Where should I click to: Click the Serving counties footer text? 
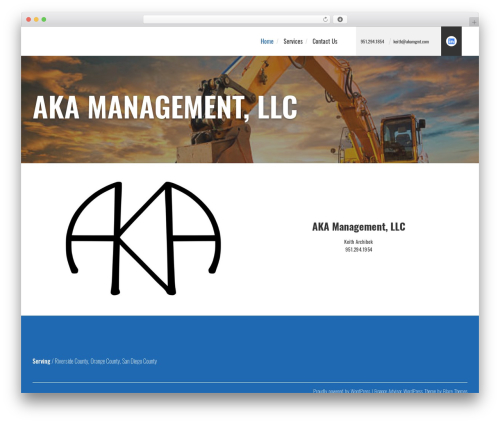(95, 361)
